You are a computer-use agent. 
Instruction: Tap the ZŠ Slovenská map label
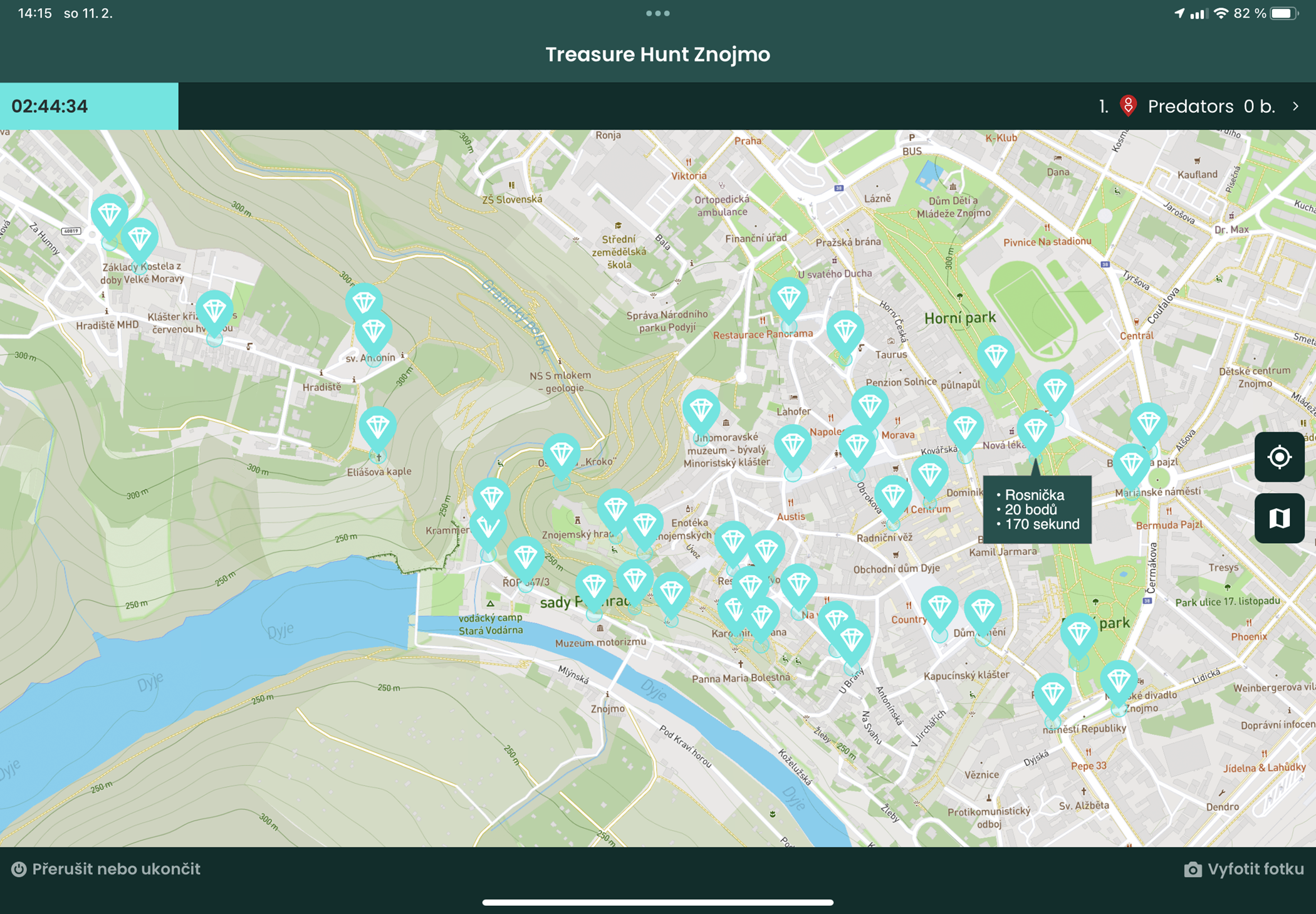[x=512, y=199]
